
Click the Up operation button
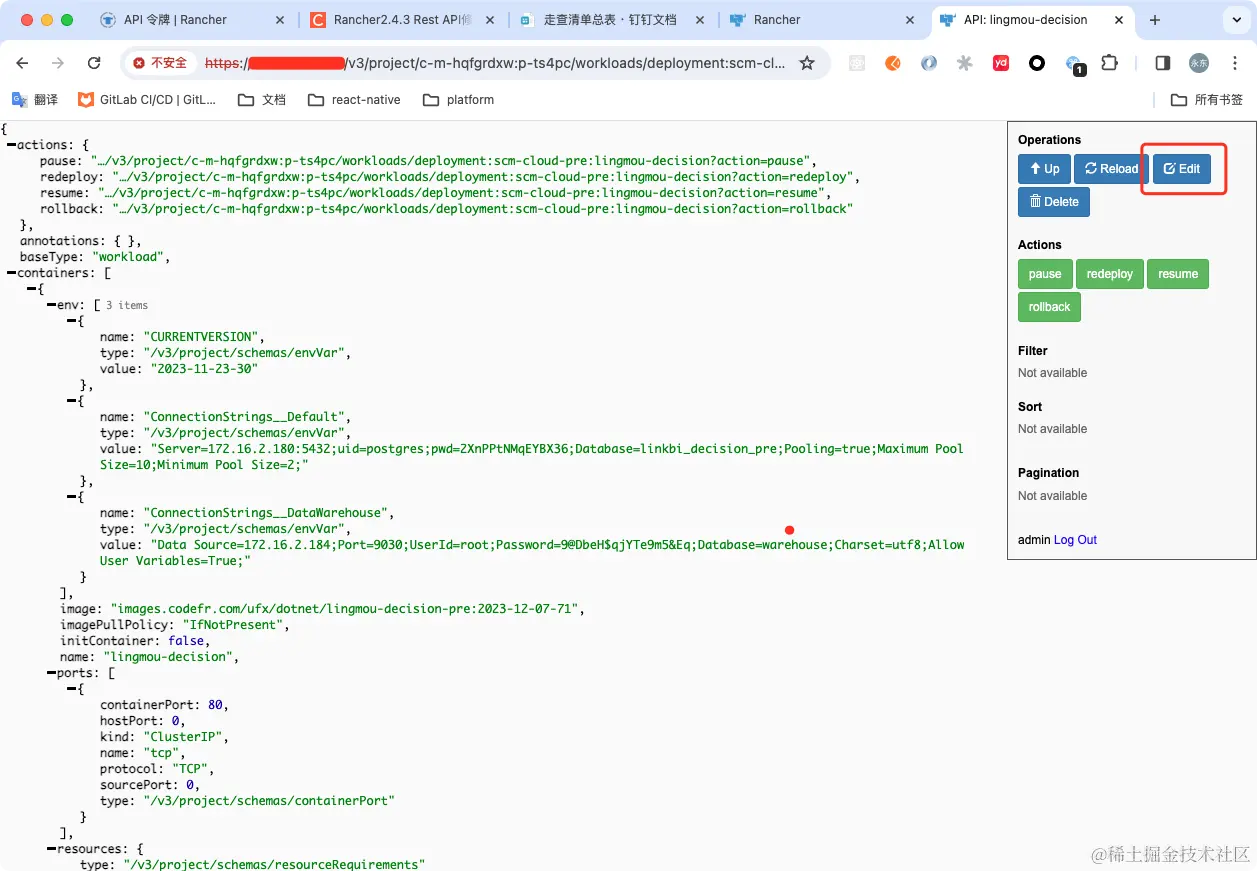[1044, 169]
